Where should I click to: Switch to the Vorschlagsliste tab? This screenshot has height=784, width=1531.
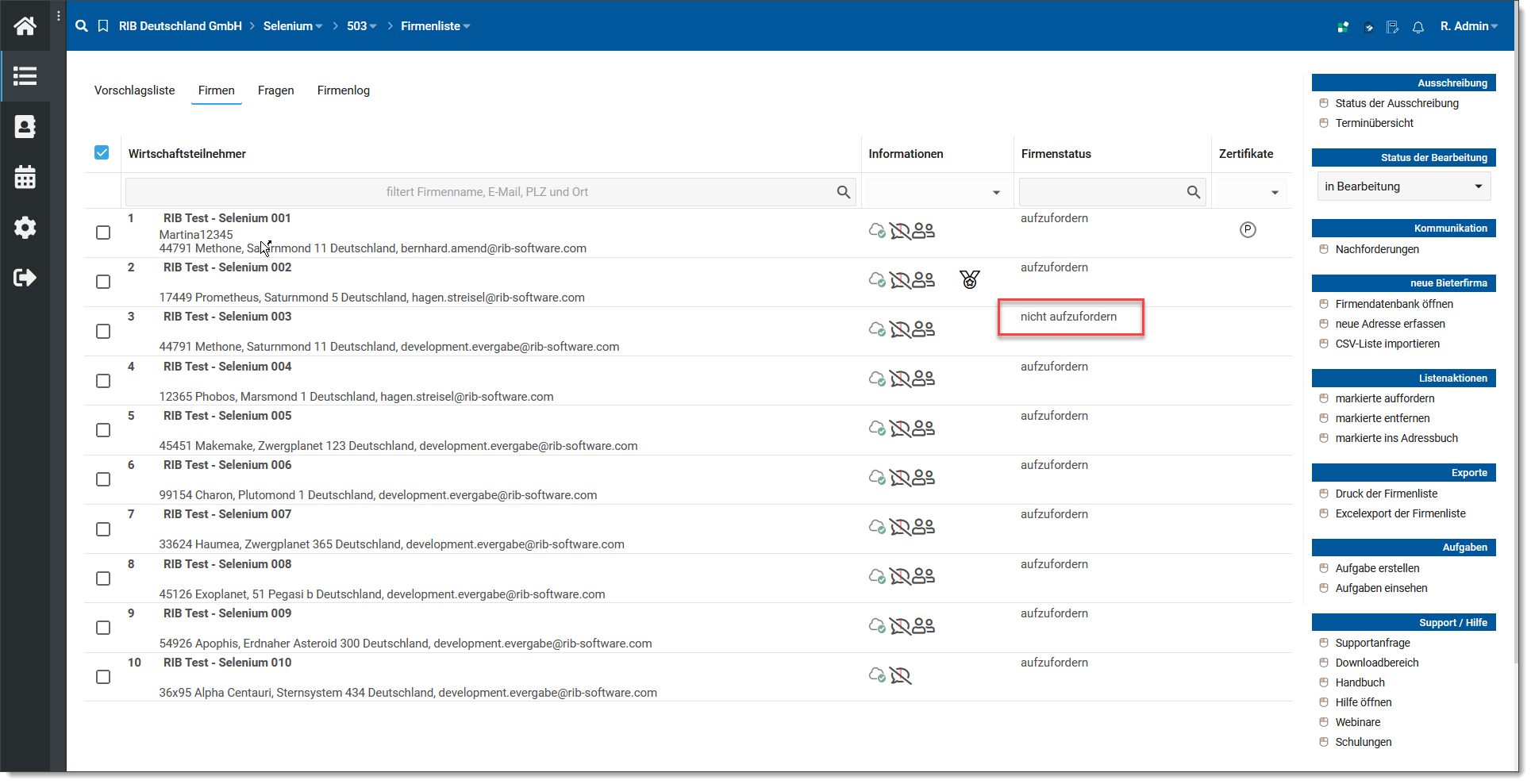[x=135, y=90]
